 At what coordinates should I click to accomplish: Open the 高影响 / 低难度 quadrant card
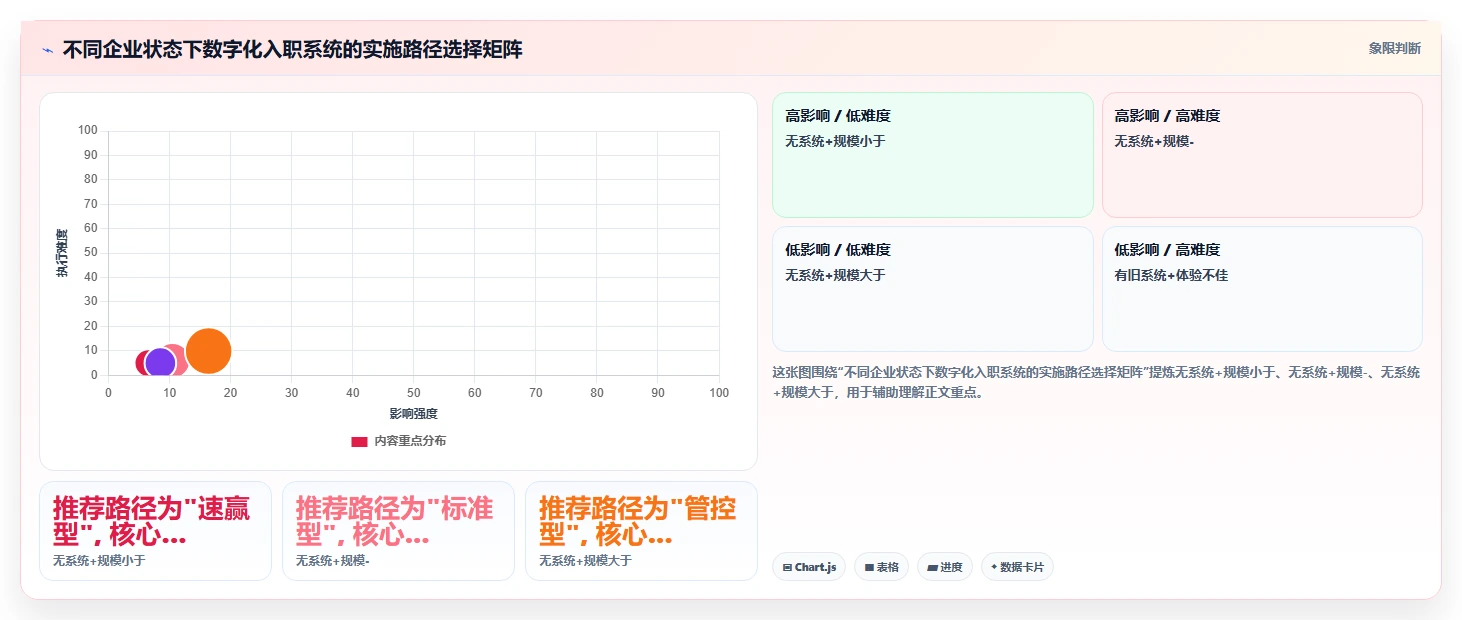click(x=932, y=155)
